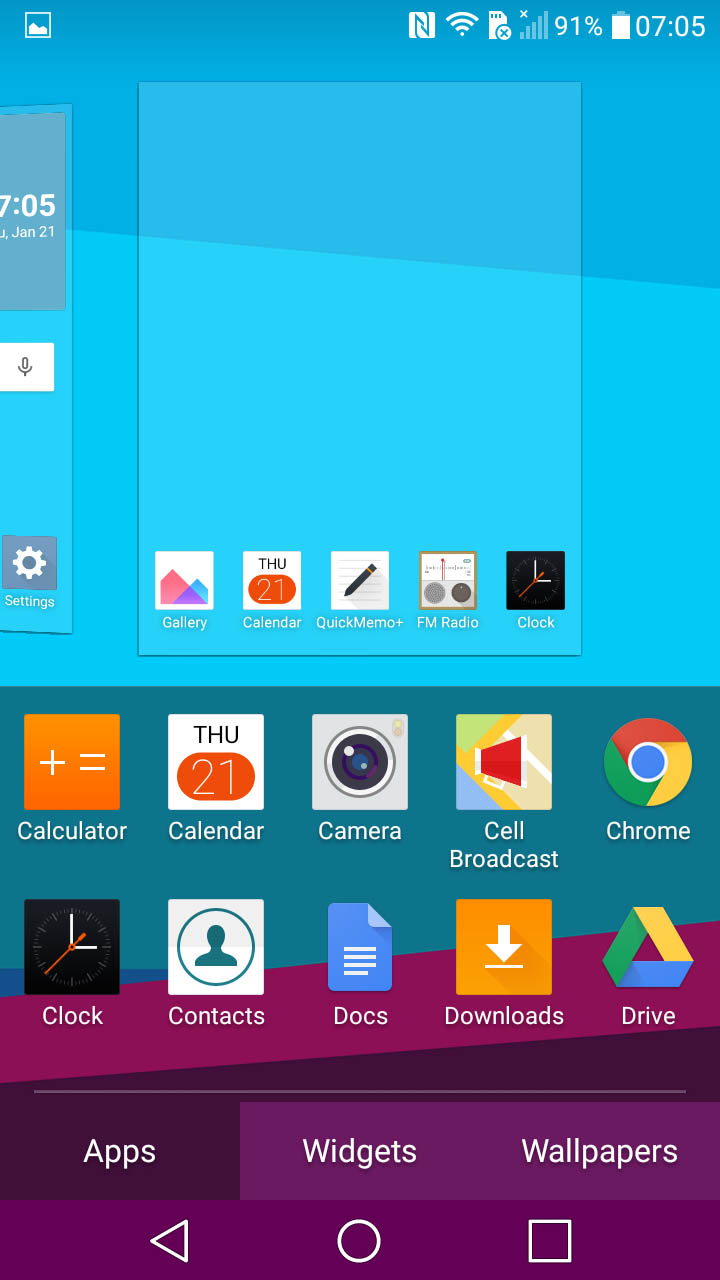
Task: Select the empty center home screen panel
Action: coord(360,369)
